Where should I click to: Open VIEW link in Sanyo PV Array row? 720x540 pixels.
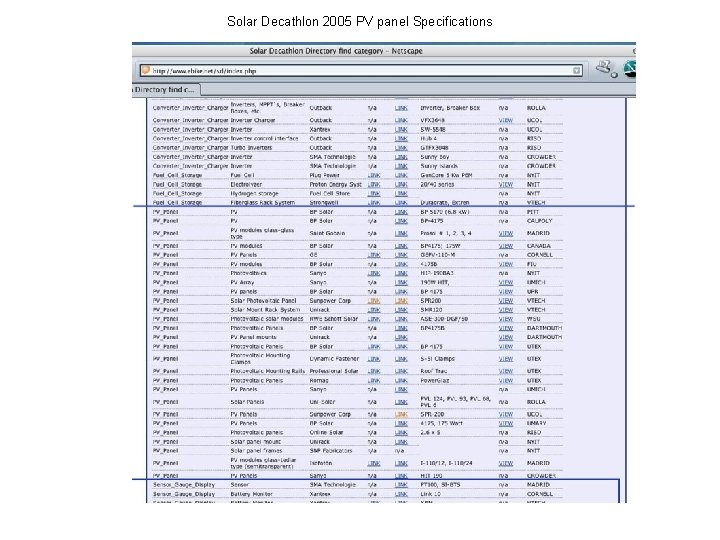coord(506,282)
